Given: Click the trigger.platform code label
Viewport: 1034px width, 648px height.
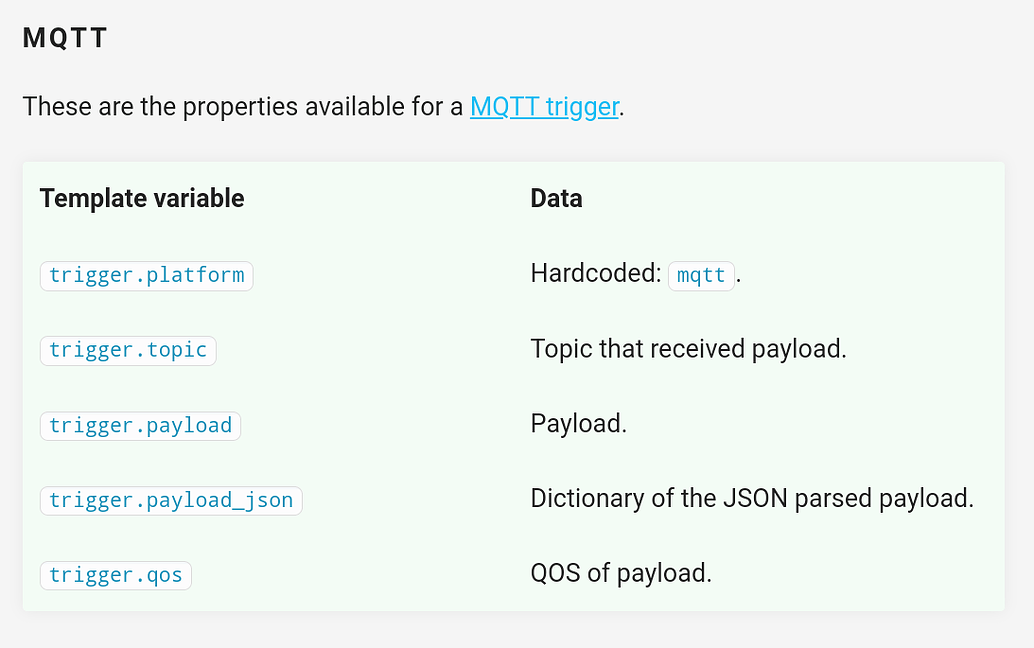Looking at the screenshot, I should 146,275.
